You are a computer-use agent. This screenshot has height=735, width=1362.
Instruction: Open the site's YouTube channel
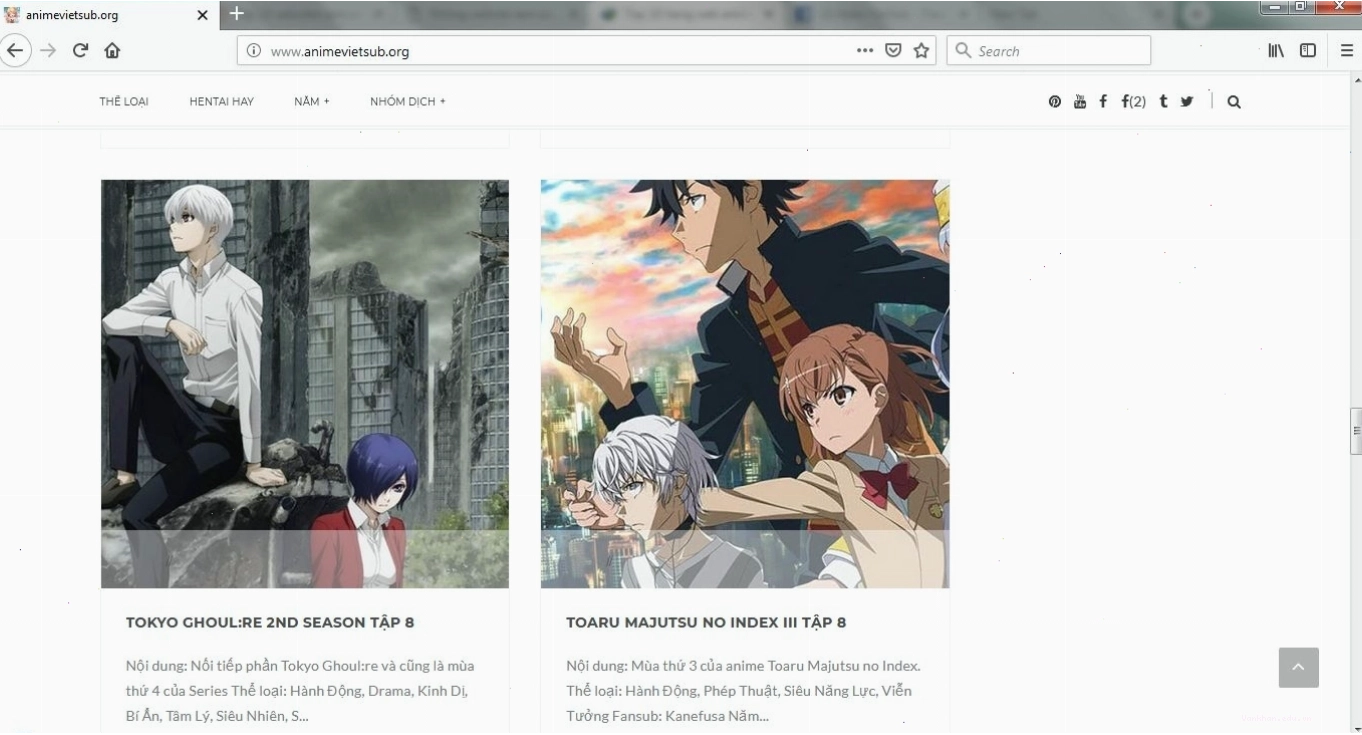[1080, 101]
